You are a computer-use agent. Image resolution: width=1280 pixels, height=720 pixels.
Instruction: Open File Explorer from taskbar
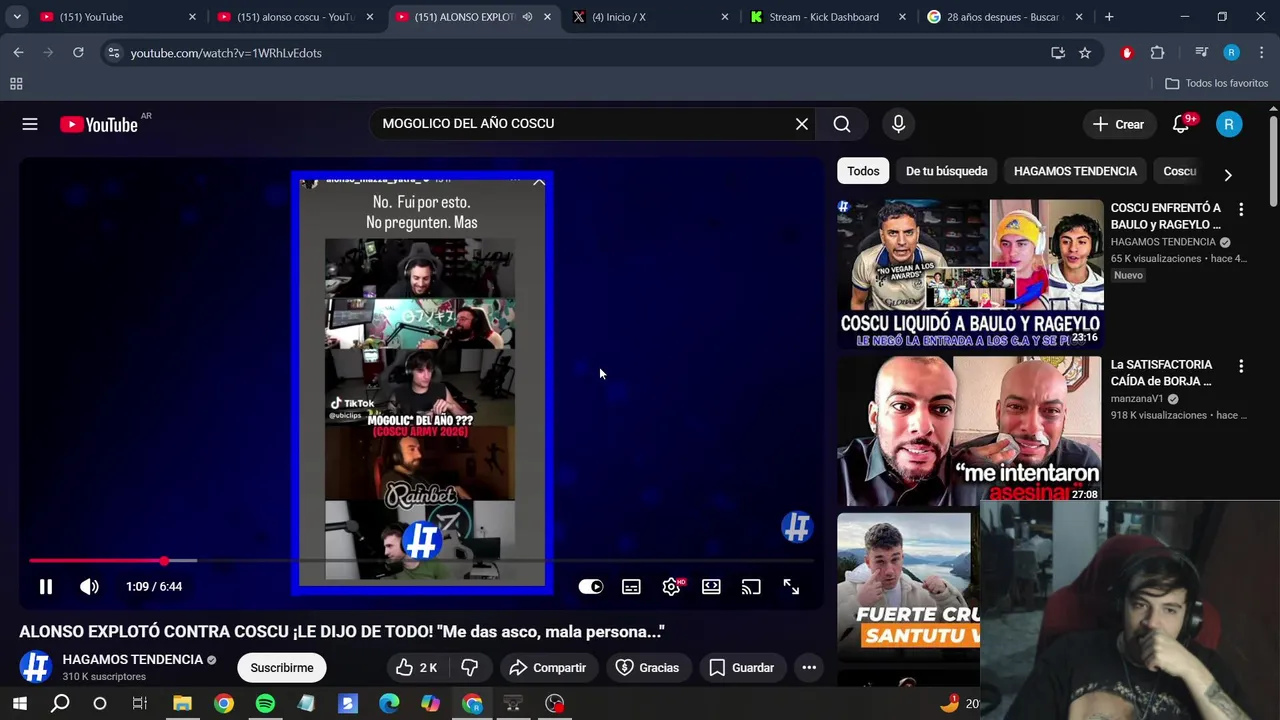click(182, 704)
